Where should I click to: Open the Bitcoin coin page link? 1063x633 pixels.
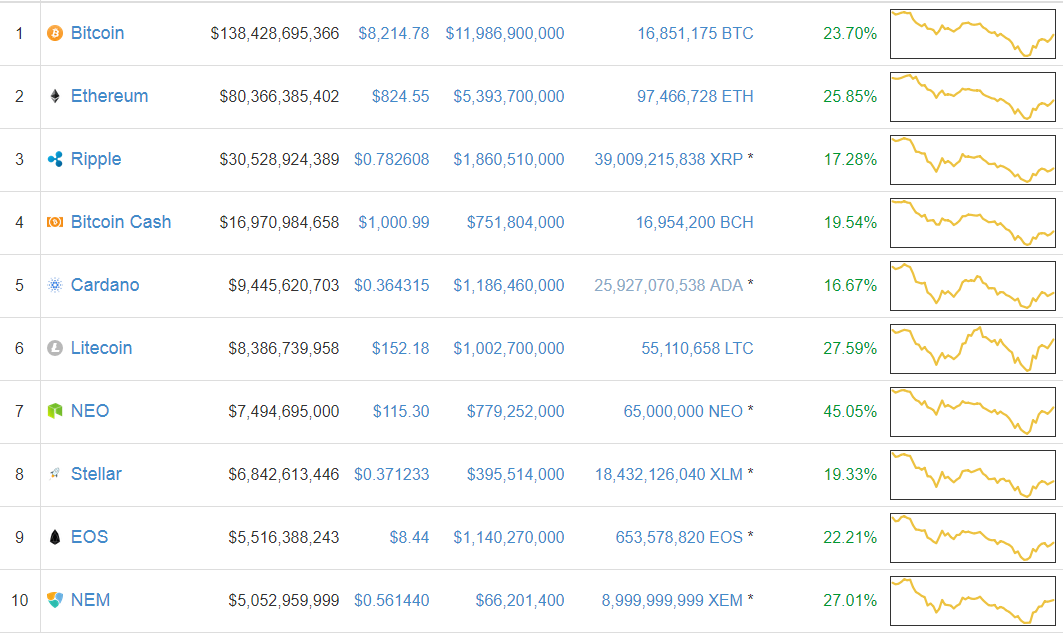coord(98,33)
